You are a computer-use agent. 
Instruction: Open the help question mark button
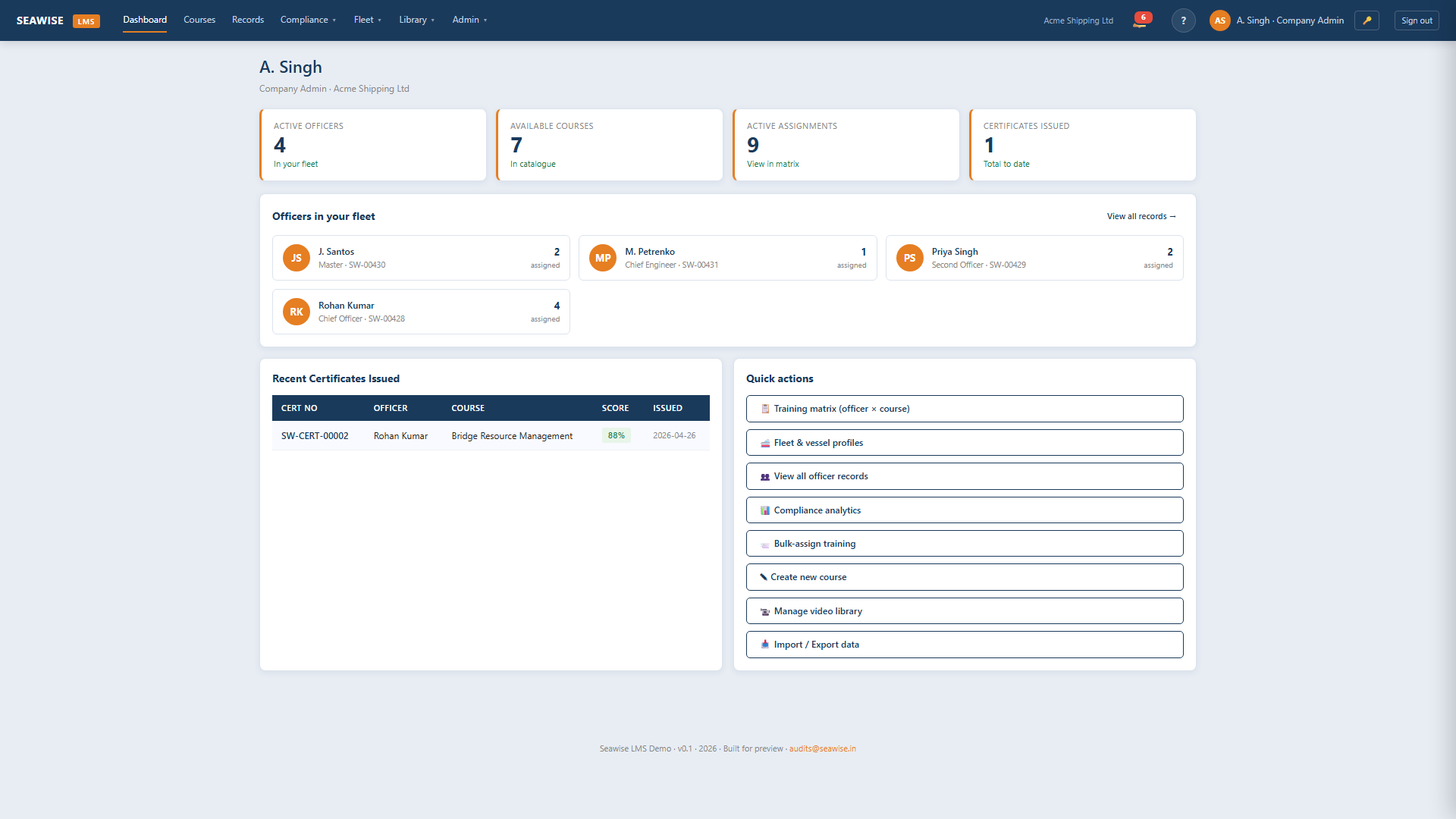tap(1183, 20)
